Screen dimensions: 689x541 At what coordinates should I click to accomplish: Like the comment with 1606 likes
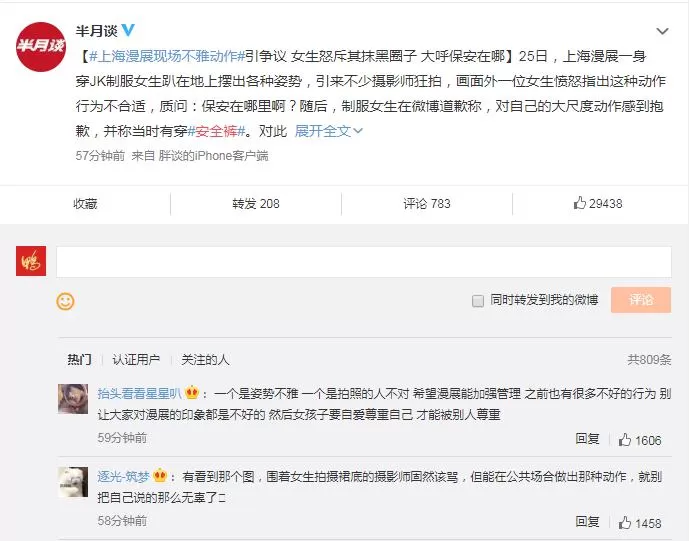tap(639, 440)
